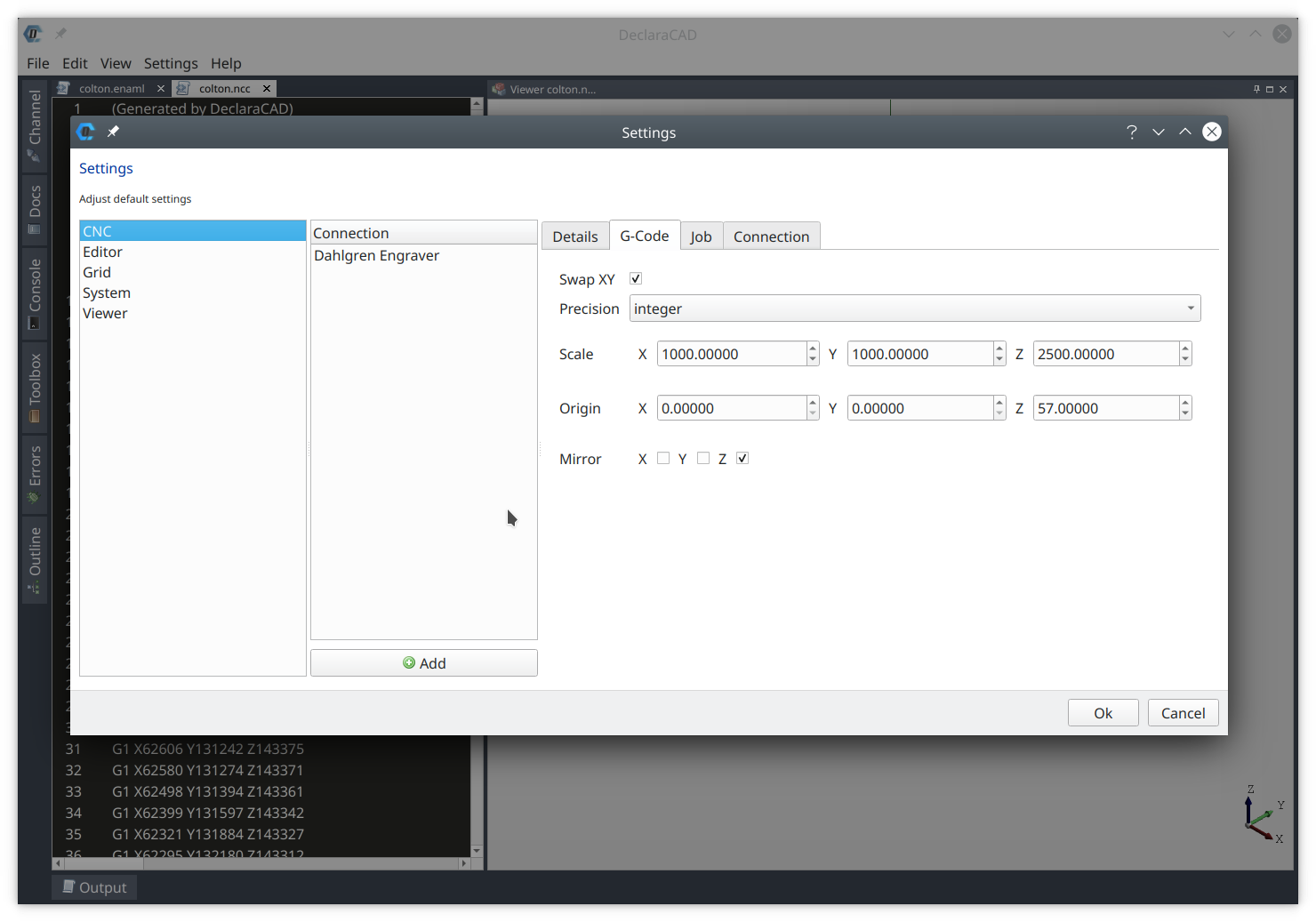The width and height of the screenshot is (1316, 922).
Task: Click Origin X spinner arrows
Action: click(x=813, y=408)
